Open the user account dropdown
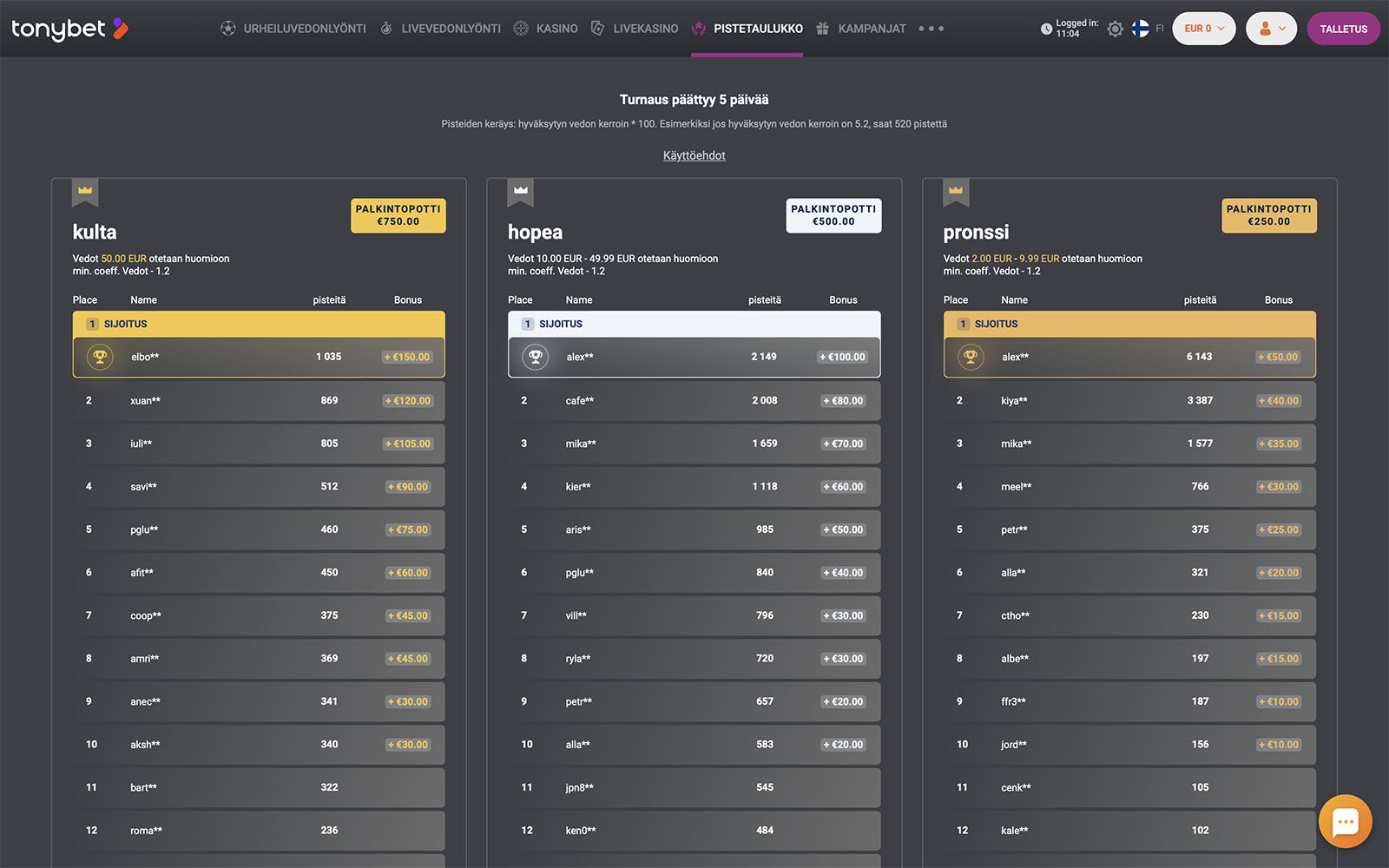The width and height of the screenshot is (1389, 868). (x=1271, y=29)
